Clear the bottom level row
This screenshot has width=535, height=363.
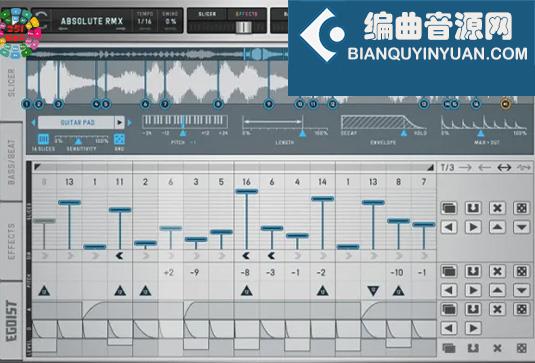coord(497,348)
